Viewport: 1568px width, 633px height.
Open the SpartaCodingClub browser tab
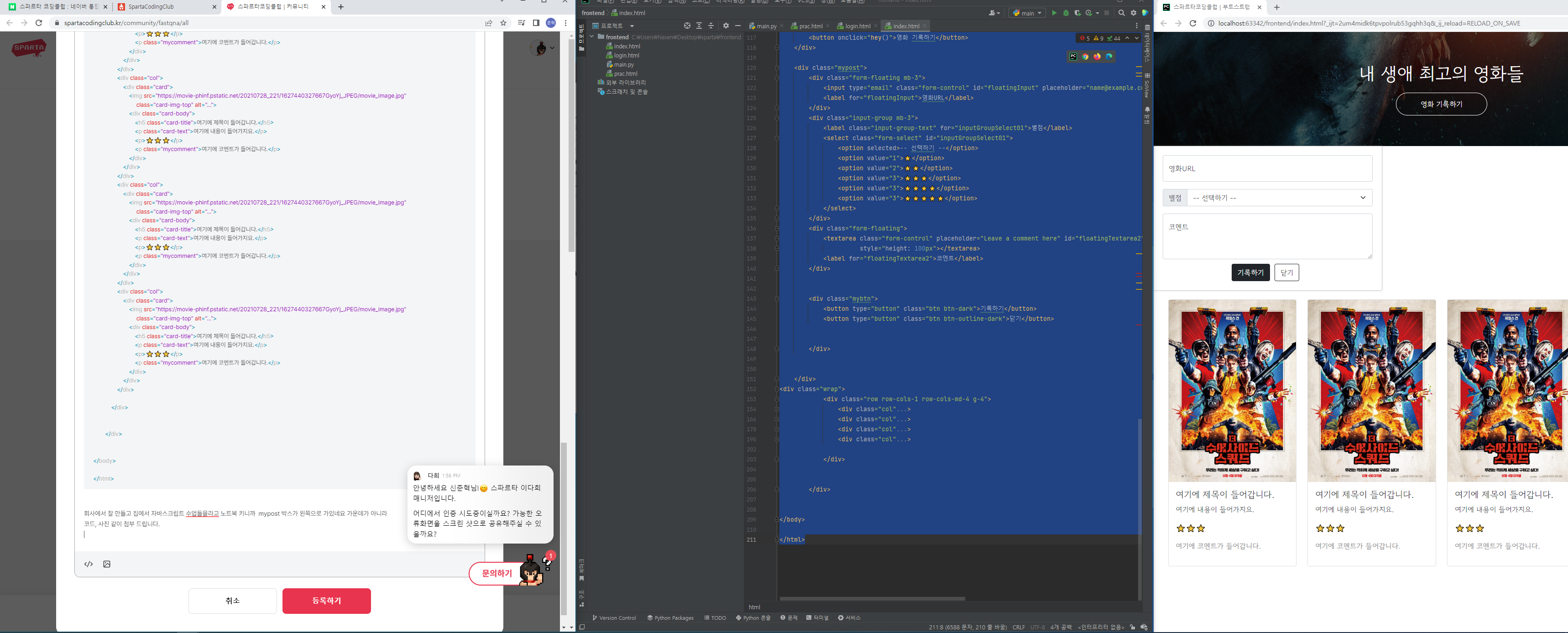[x=166, y=7]
